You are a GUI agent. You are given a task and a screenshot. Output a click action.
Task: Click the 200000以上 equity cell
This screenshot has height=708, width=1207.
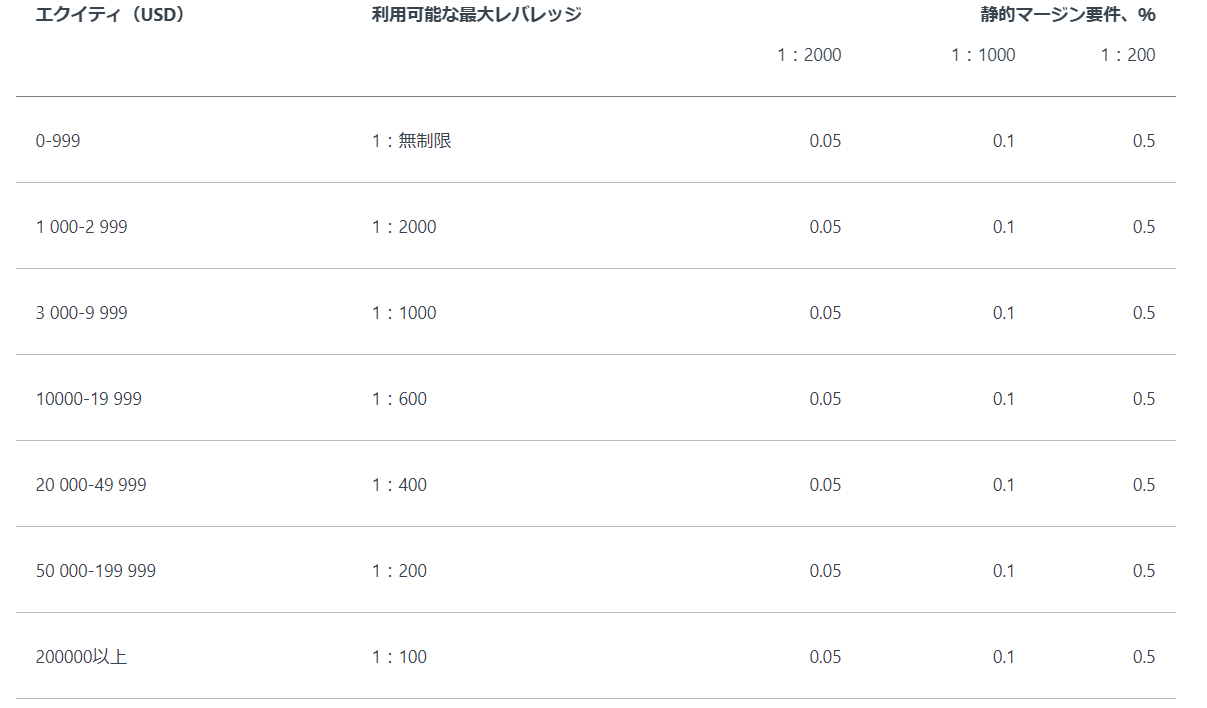pyautogui.click(x=81, y=657)
